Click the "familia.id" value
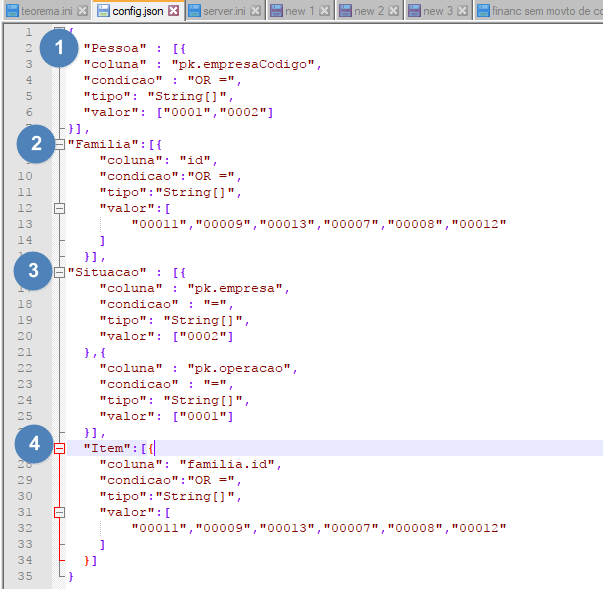This screenshot has height=589, width=603. [227, 464]
